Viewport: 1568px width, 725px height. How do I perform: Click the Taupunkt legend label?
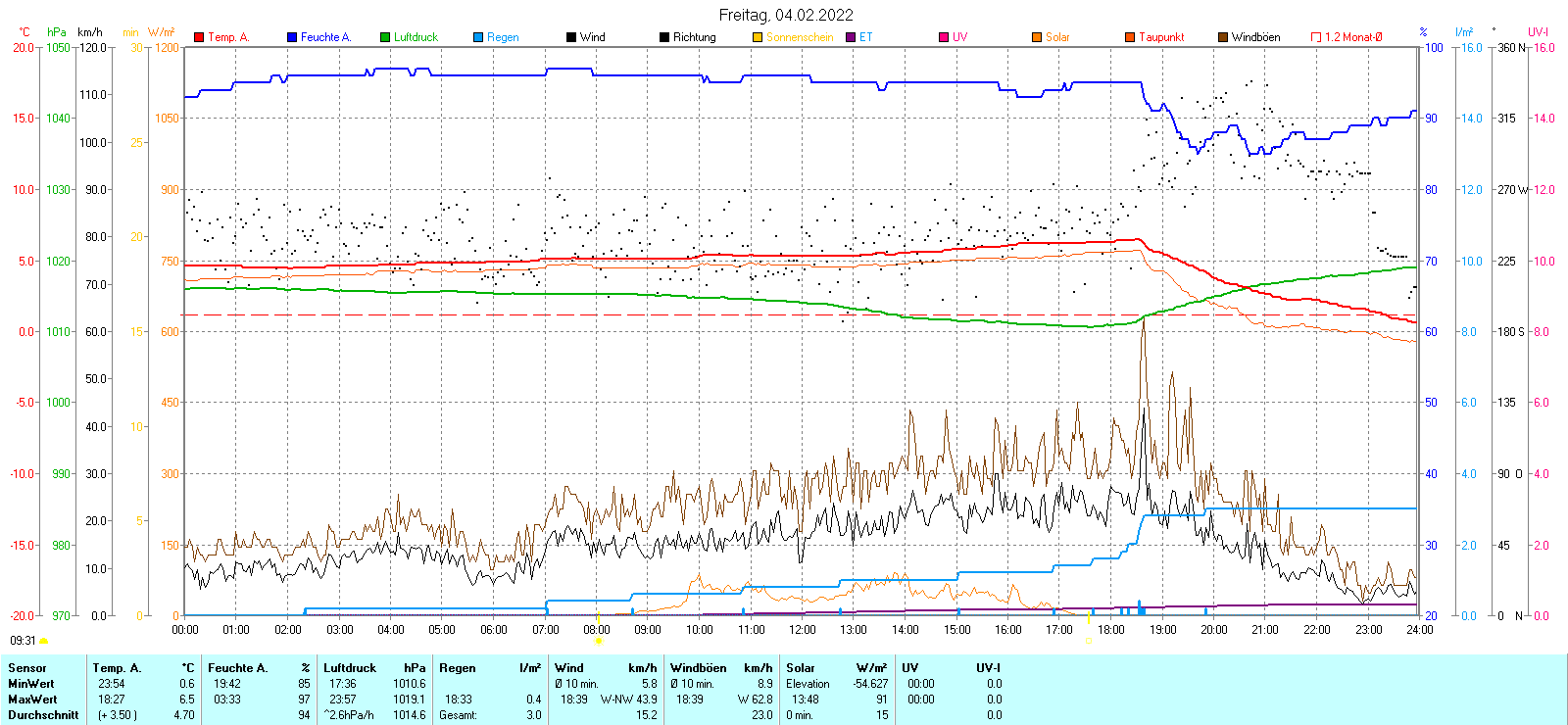1161,37
